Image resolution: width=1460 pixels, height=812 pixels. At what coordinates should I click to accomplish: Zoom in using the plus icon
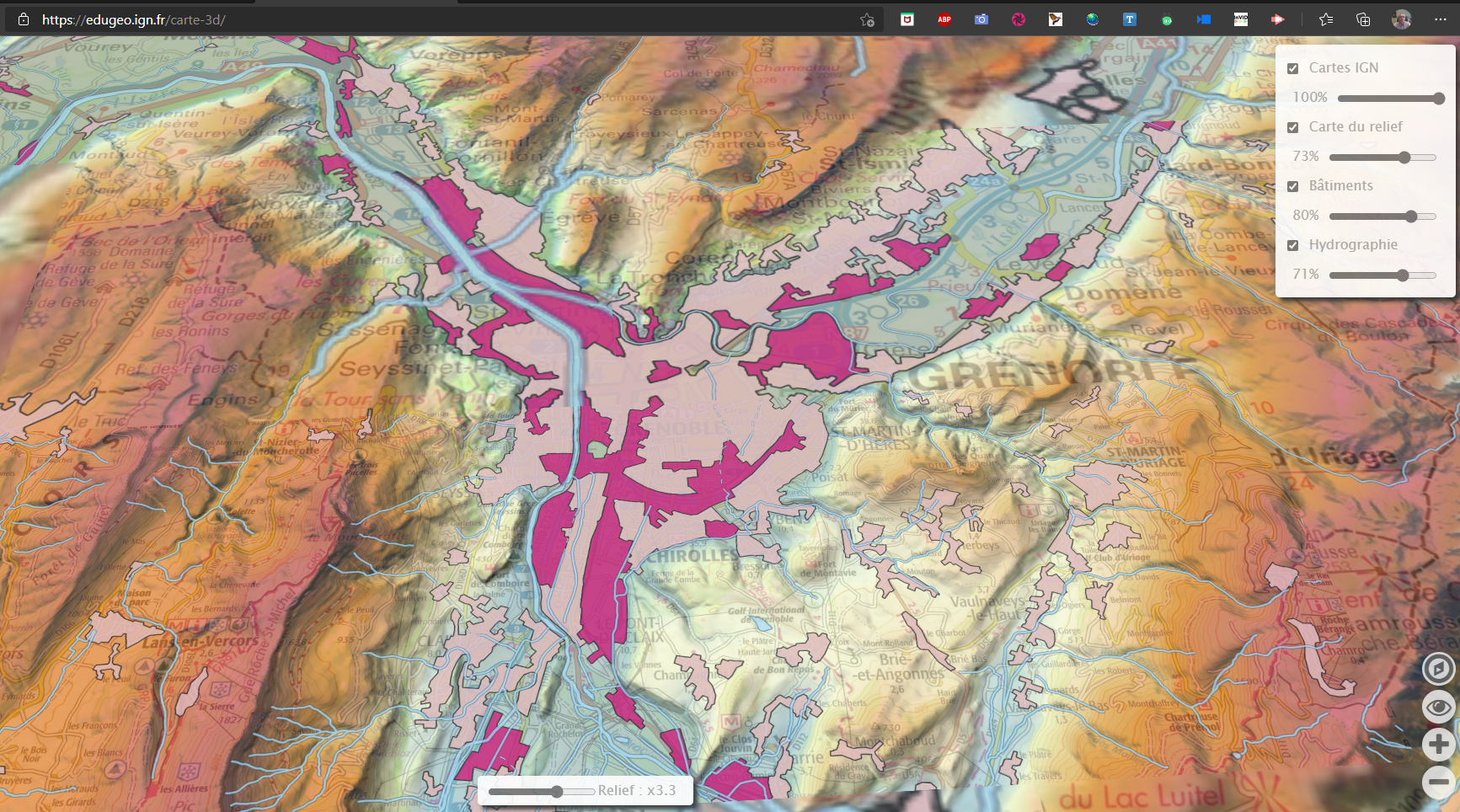pyautogui.click(x=1437, y=745)
